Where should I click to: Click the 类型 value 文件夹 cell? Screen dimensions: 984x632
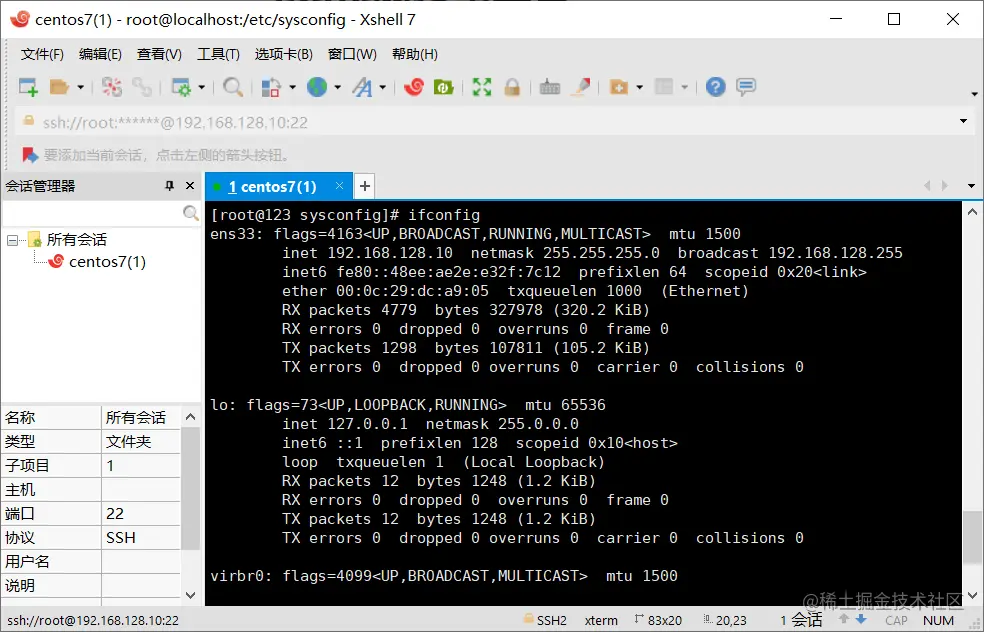pyautogui.click(x=141, y=441)
